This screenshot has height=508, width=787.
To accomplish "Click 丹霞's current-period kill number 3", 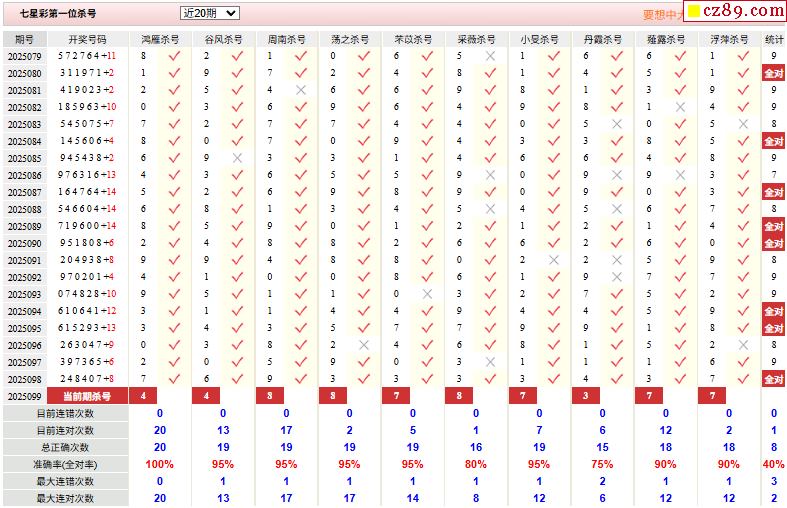I will tap(586, 396).
